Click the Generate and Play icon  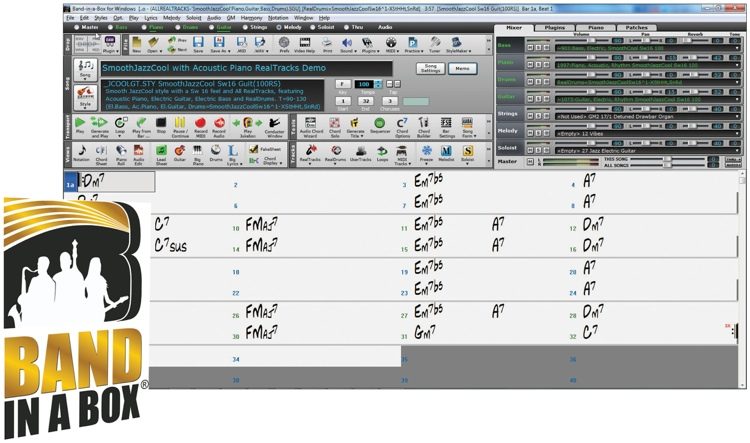tap(99, 126)
